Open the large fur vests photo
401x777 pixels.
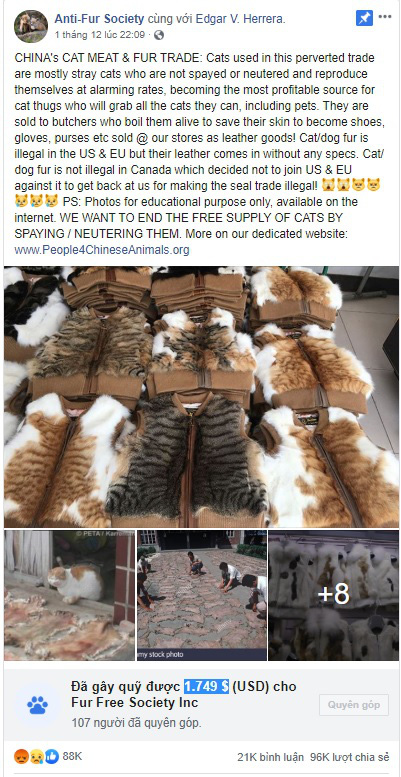201,396
